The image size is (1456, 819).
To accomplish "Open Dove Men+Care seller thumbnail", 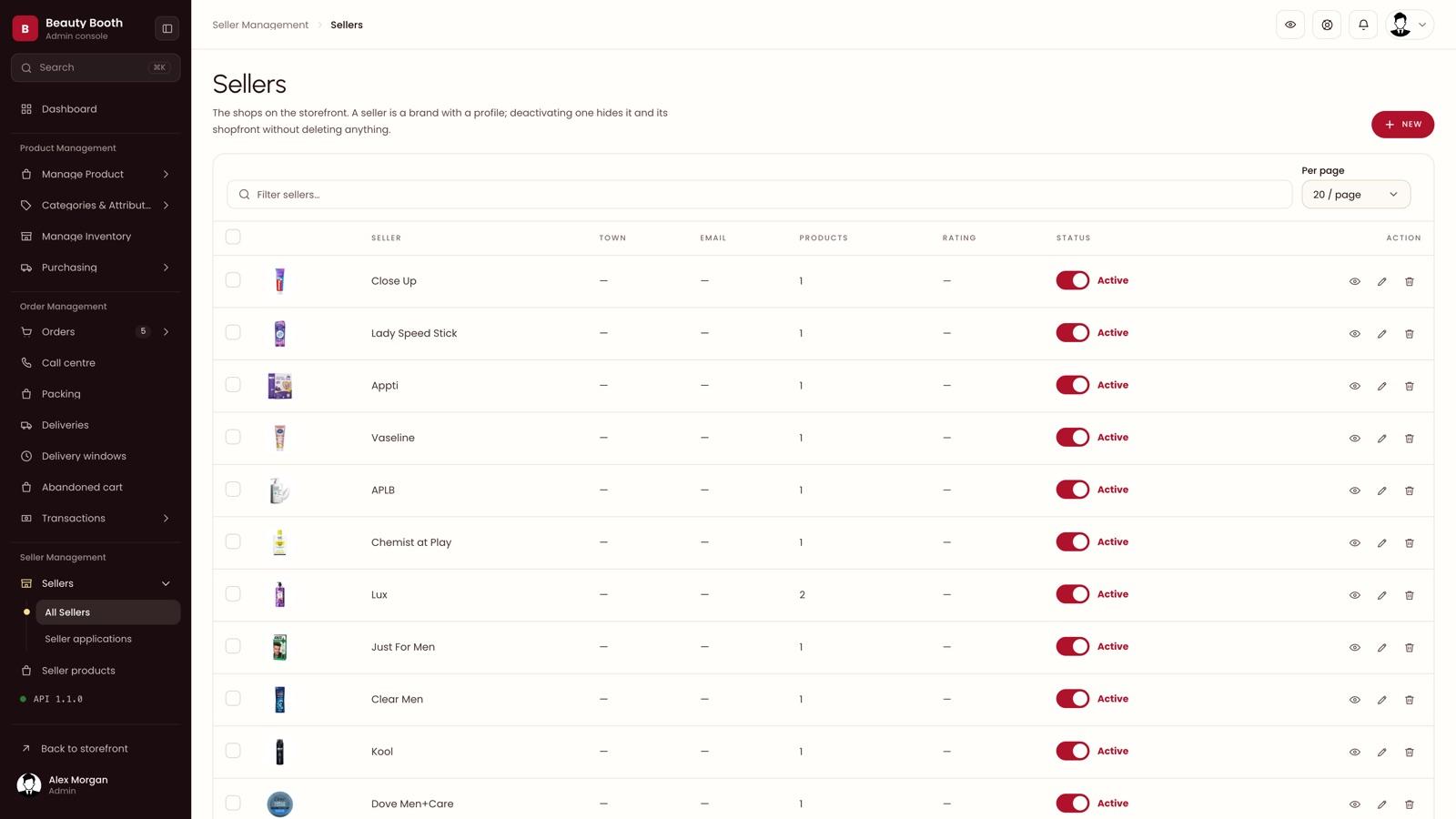I will click(x=279, y=804).
